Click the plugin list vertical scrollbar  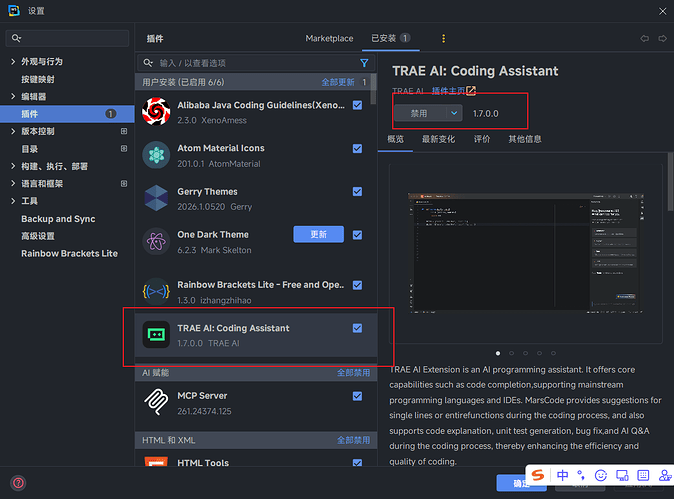[x=373, y=89]
